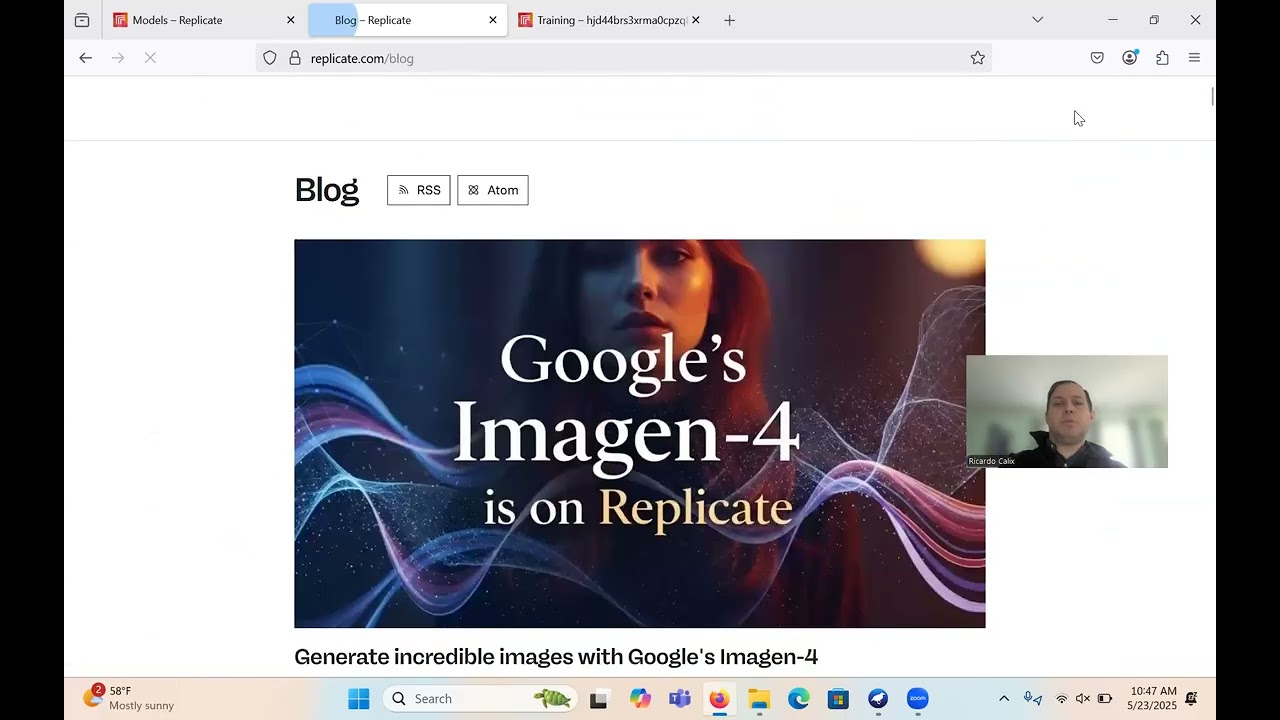1280x720 pixels.
Task: Launch Copilot from the taskbar
Action: tap(640, 699)
